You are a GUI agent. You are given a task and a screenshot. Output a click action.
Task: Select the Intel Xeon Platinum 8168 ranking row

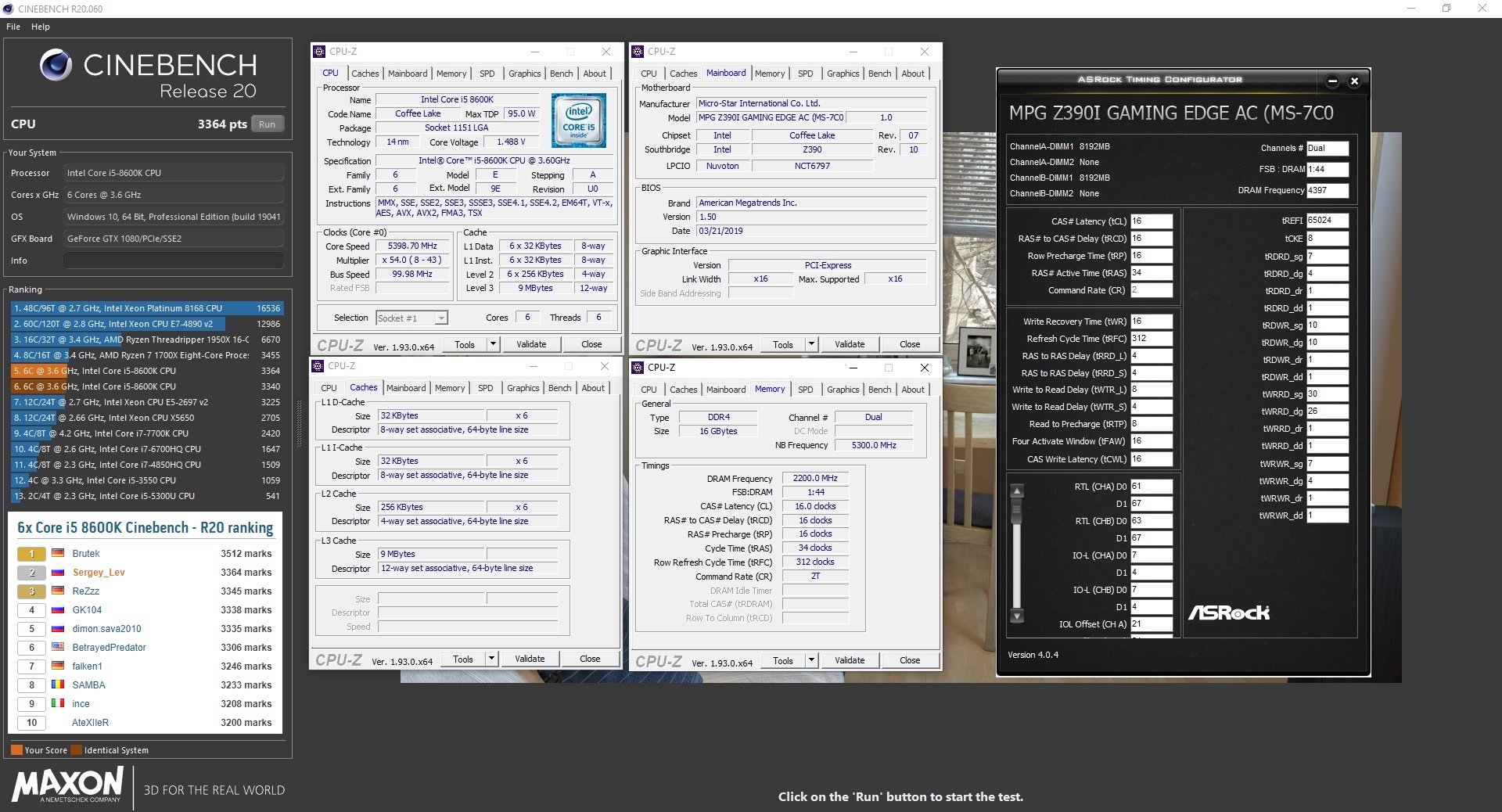tap(146, 308)
